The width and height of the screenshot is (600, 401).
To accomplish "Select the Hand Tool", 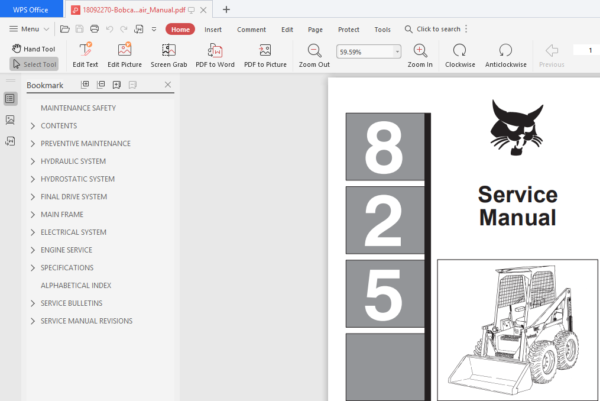I will click(34, 49).
